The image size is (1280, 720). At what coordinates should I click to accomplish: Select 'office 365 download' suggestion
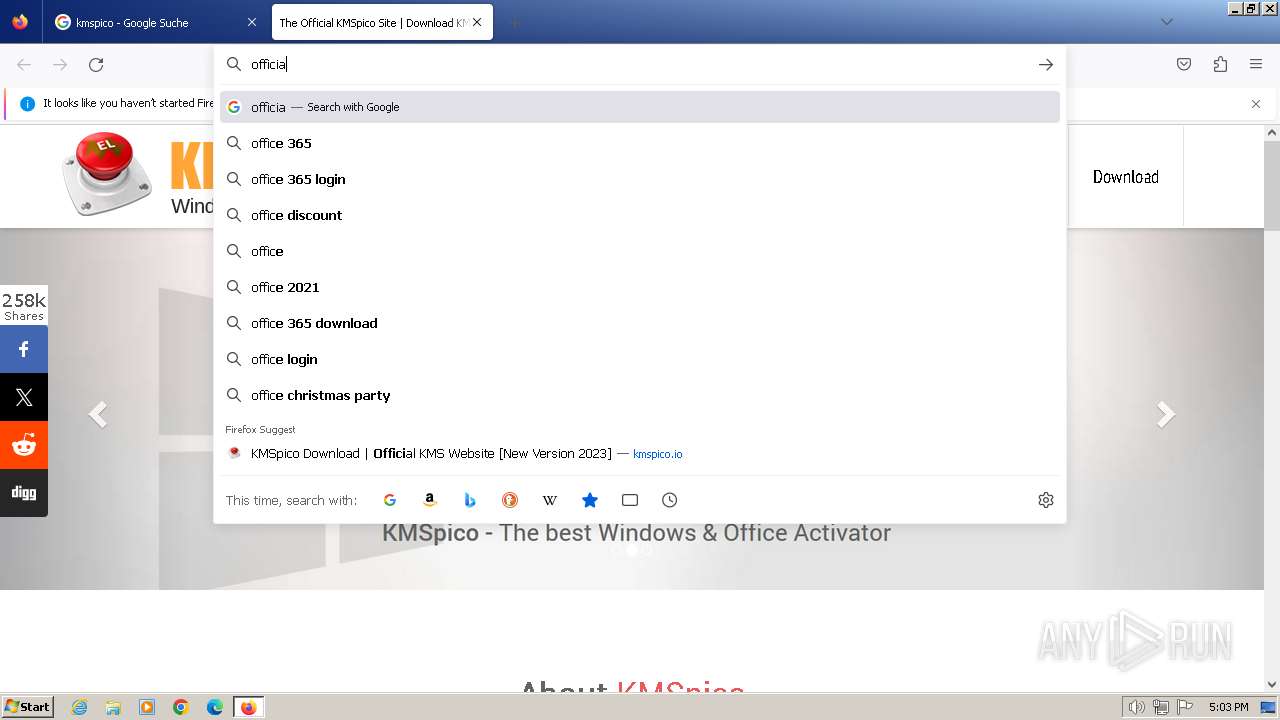tap(640, 323)
